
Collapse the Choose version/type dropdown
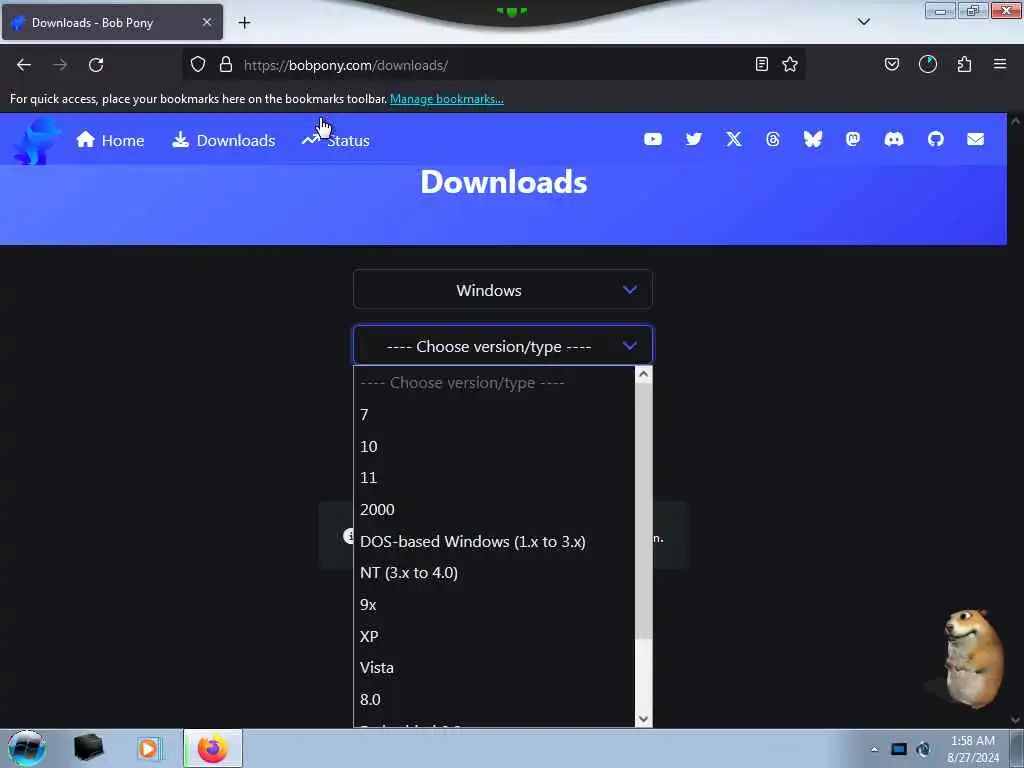pyautogui.click(x=502, y=345)
